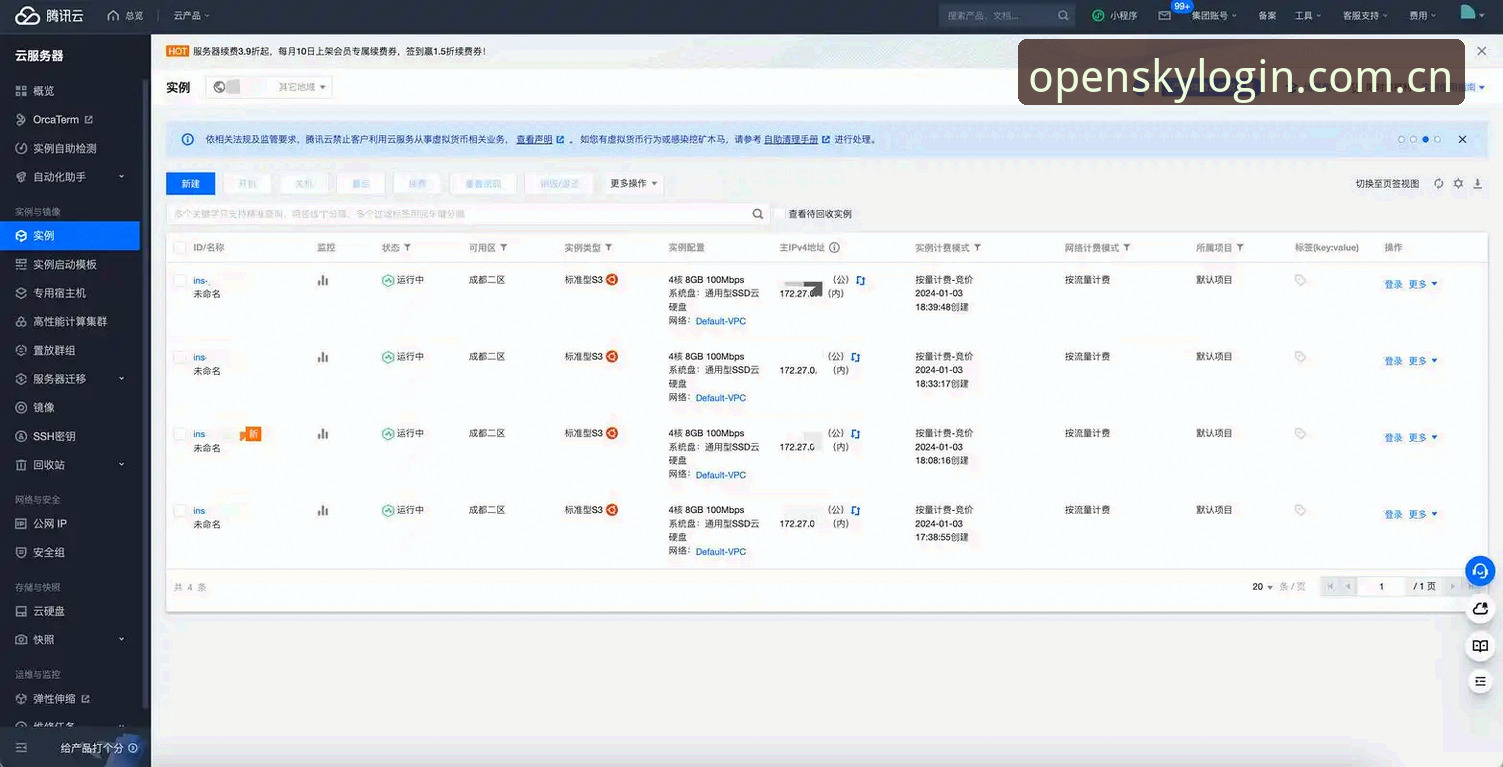Open the documentation book floating icon
Screen dimensions: 1503x767
tap(1480, 646)
